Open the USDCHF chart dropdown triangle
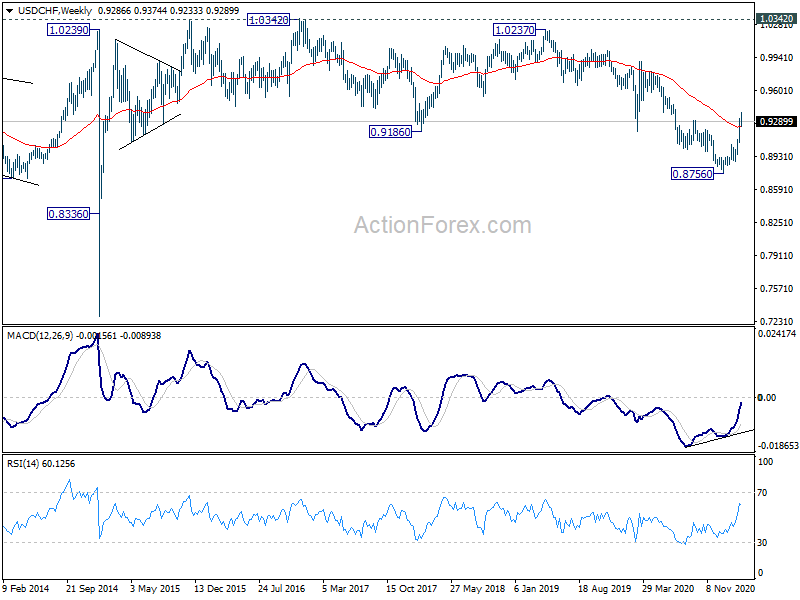The height and width of the screenshot is (600, 800). (9, 11)
